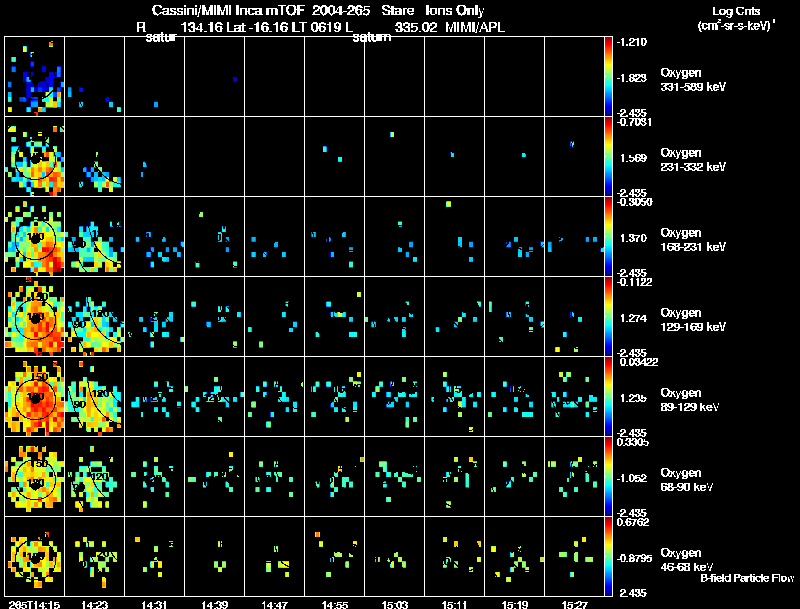Screen dimensions: 800x609
Task: Click the 1.569 colorbar value
Action: [633, 158]
